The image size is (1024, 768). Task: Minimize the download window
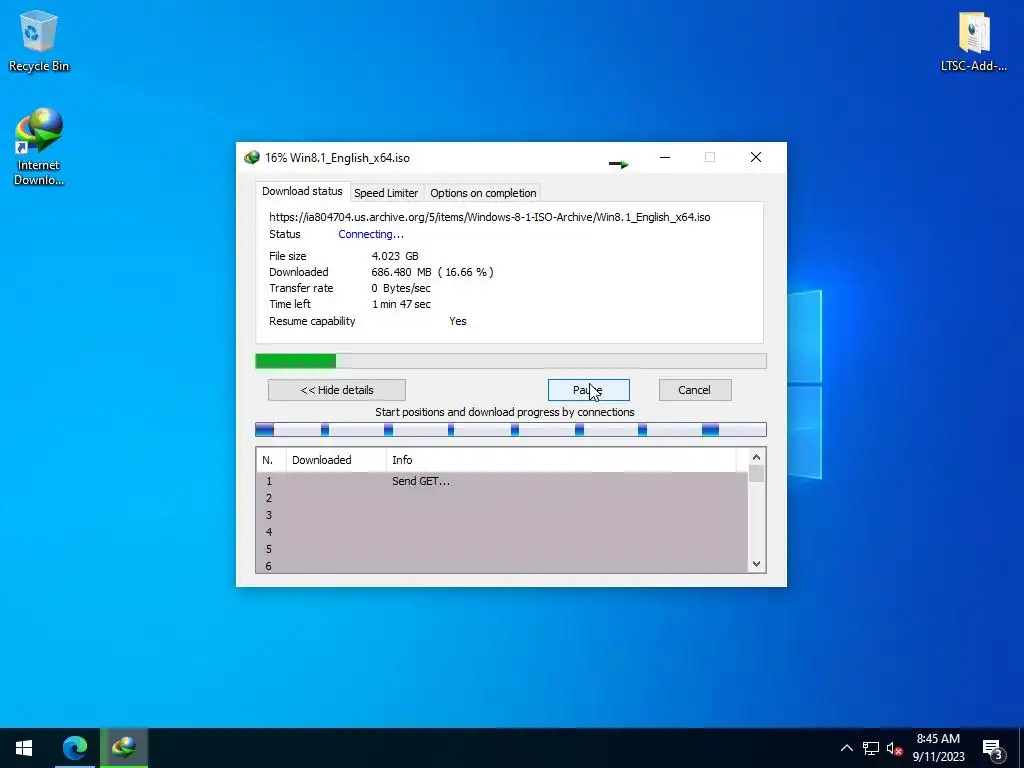point(665,157)
